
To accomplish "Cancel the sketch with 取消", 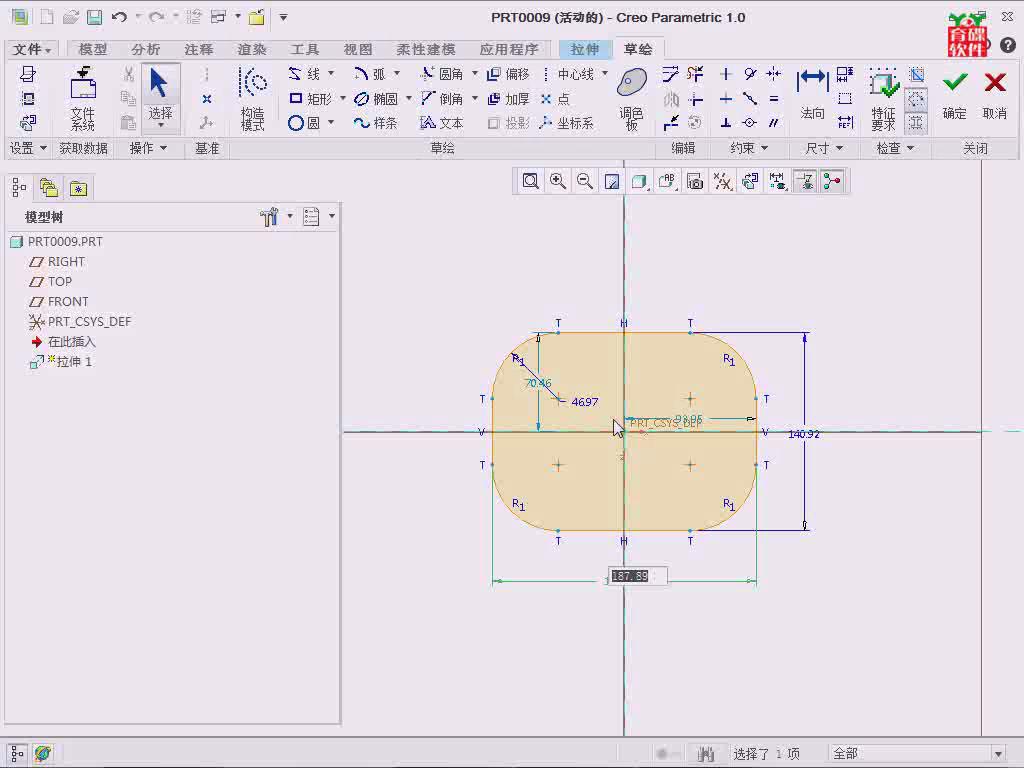I will point(995,95).
